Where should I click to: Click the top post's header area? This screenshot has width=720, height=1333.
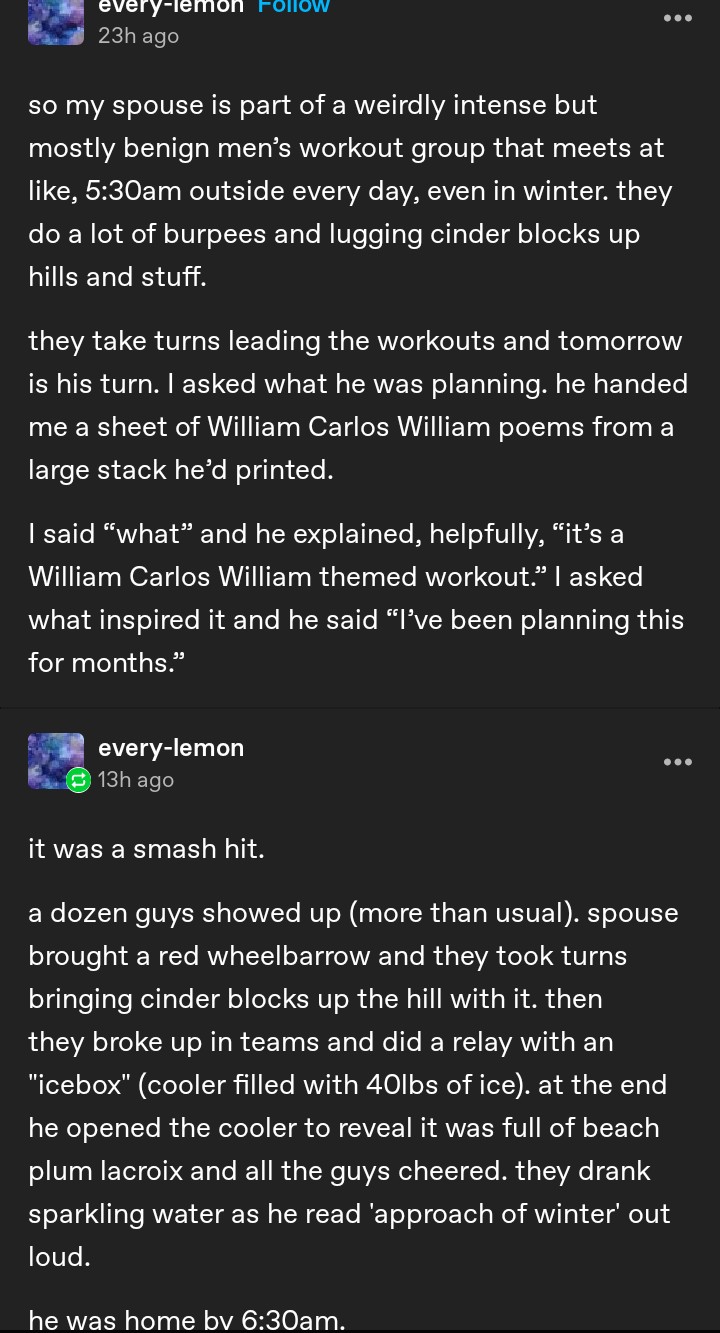click(x=360, y=22)
